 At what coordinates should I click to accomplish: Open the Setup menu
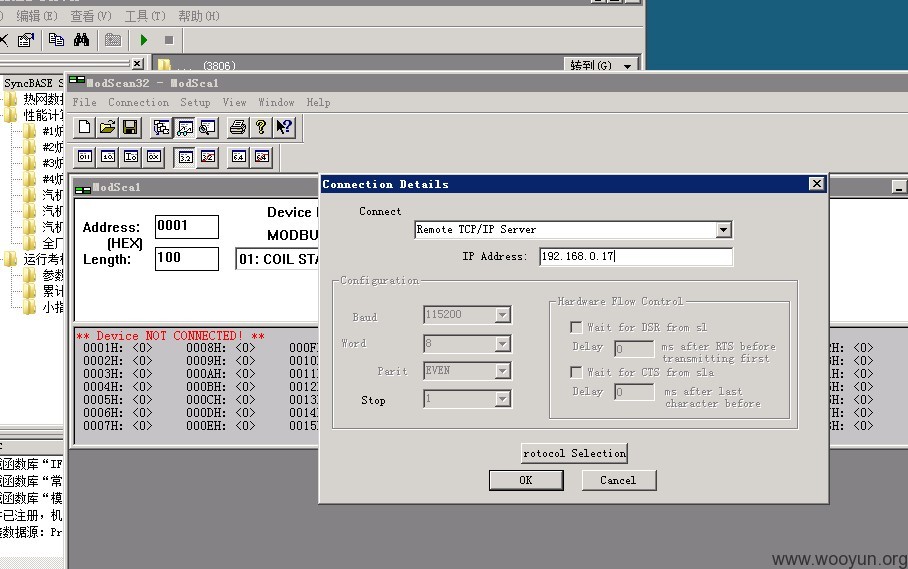click(x=195, y=102)
